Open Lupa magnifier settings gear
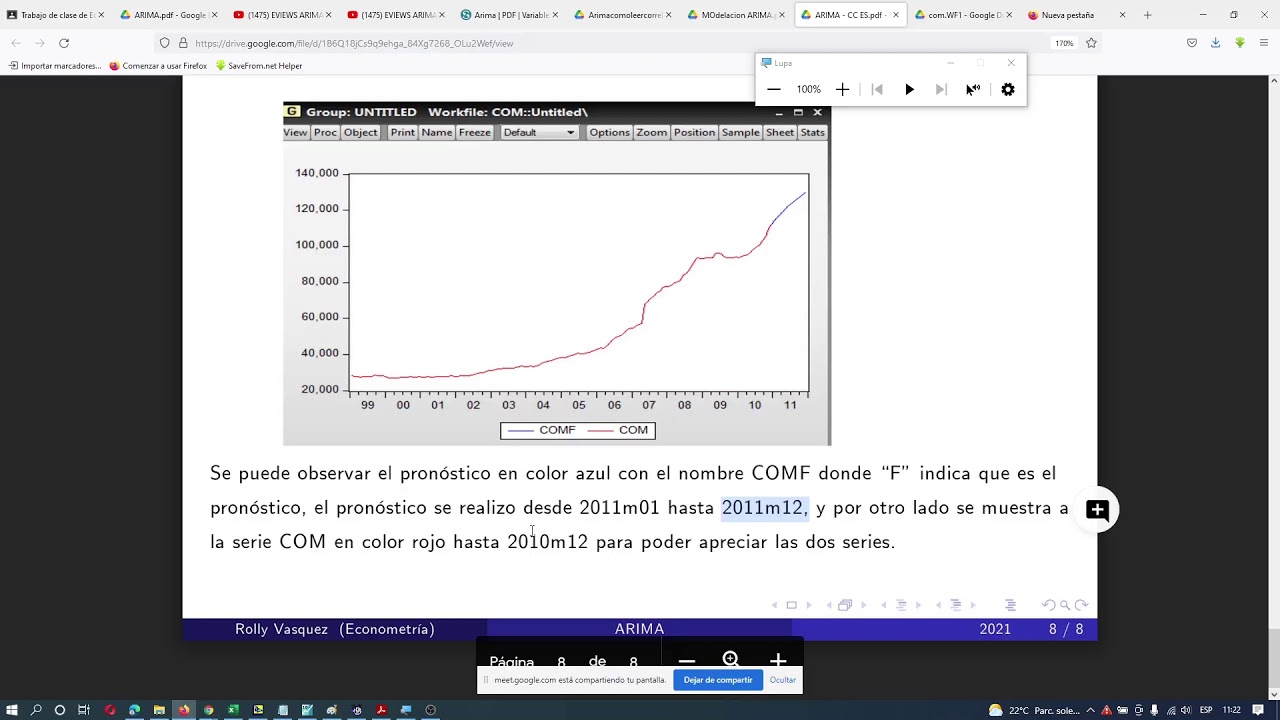The height and width of the screenshot is (720, 1280). (x=1008, y=90)
